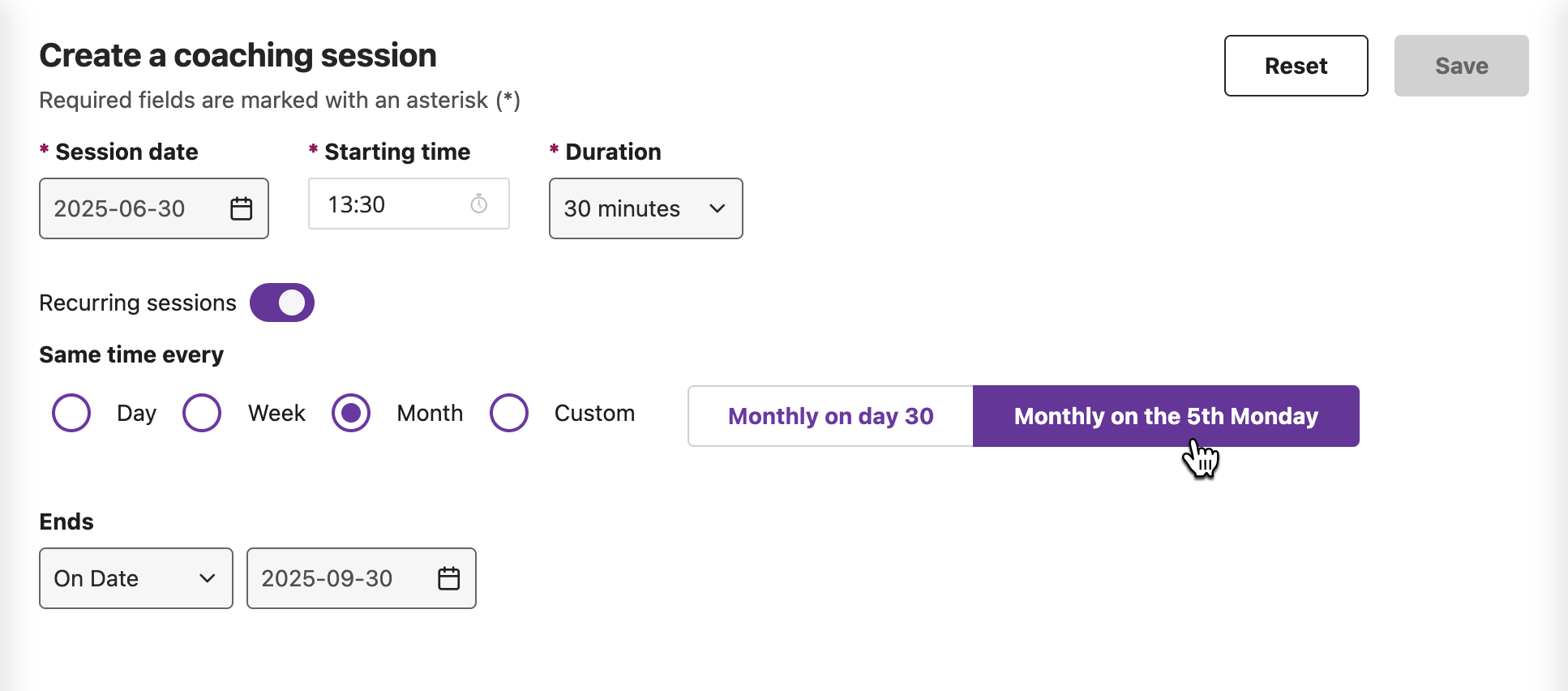Select the Day radio button
This screenshot has height=691, width=1568.
pos(71,413)
